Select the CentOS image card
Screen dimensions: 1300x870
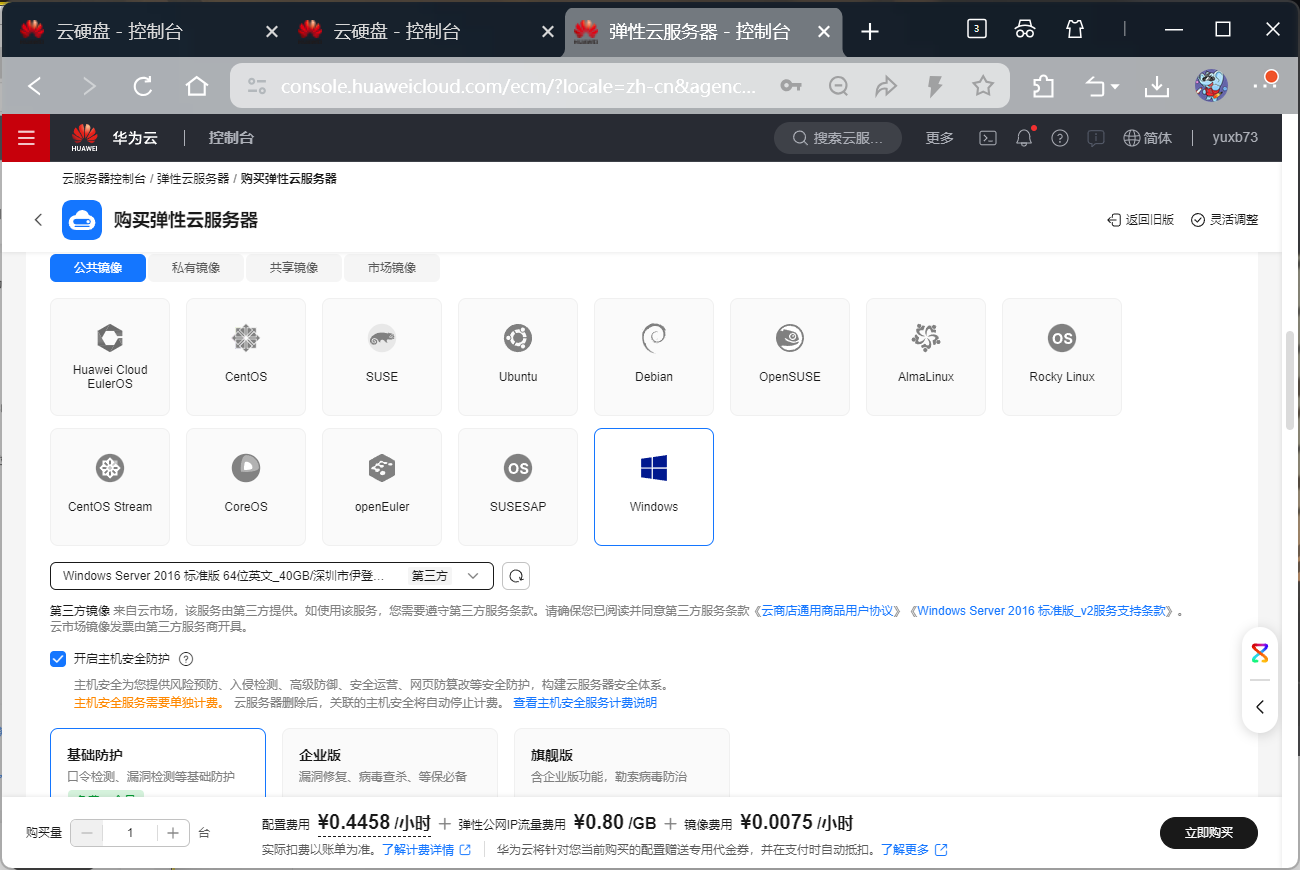tap(246, 357)
